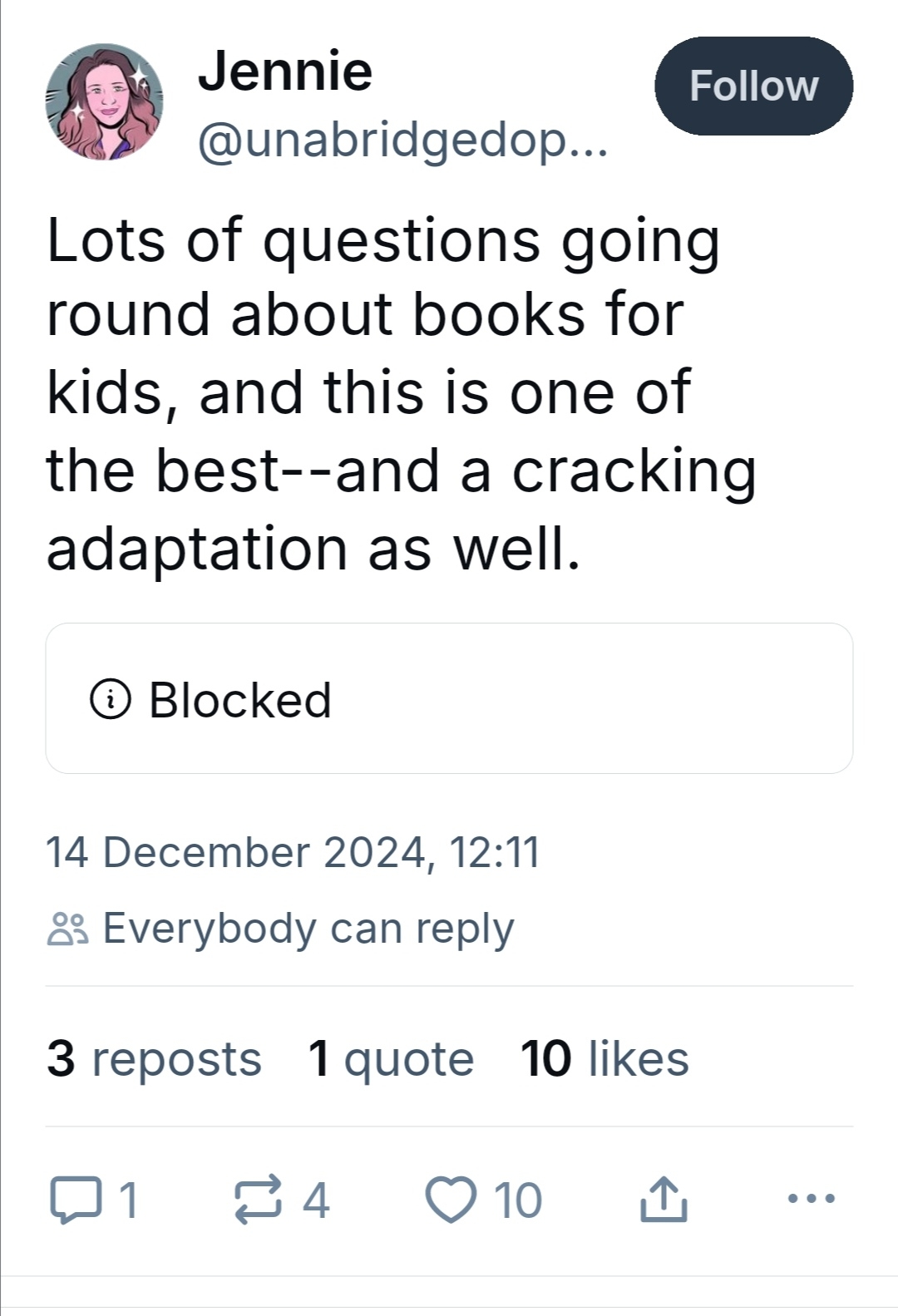Click the people icon near reply settings
The height and width of the screenshot is (1316, 898).
coord(67,929)
